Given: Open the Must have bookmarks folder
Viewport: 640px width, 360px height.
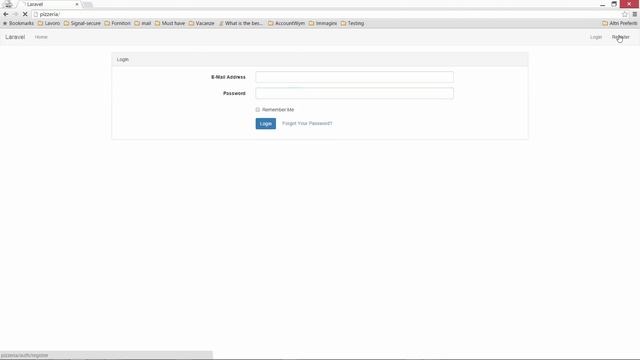Looking at the screenshot, I should click(x=170, y=23).
